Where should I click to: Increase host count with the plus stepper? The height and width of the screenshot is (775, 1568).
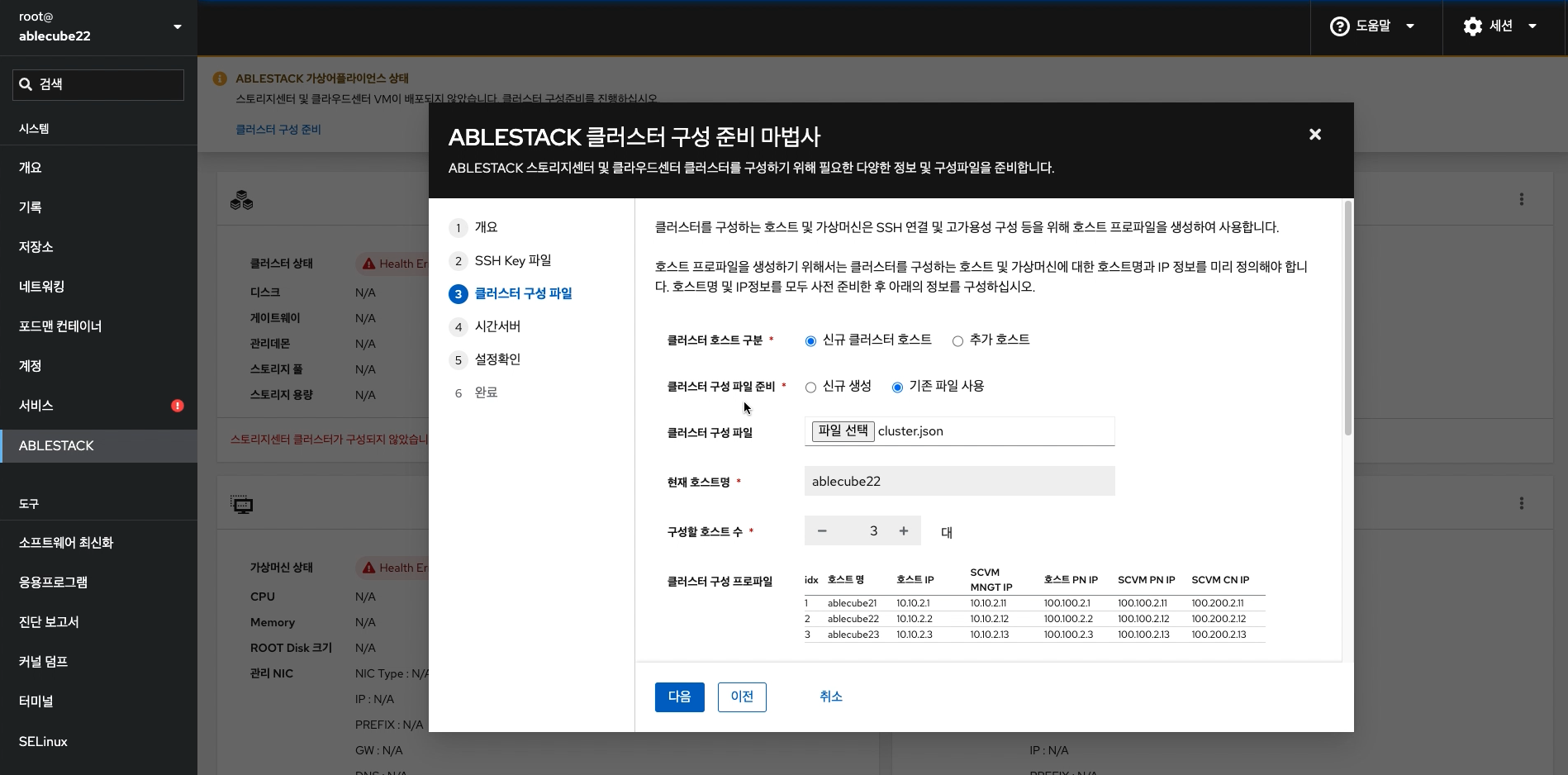coord(903,530)
